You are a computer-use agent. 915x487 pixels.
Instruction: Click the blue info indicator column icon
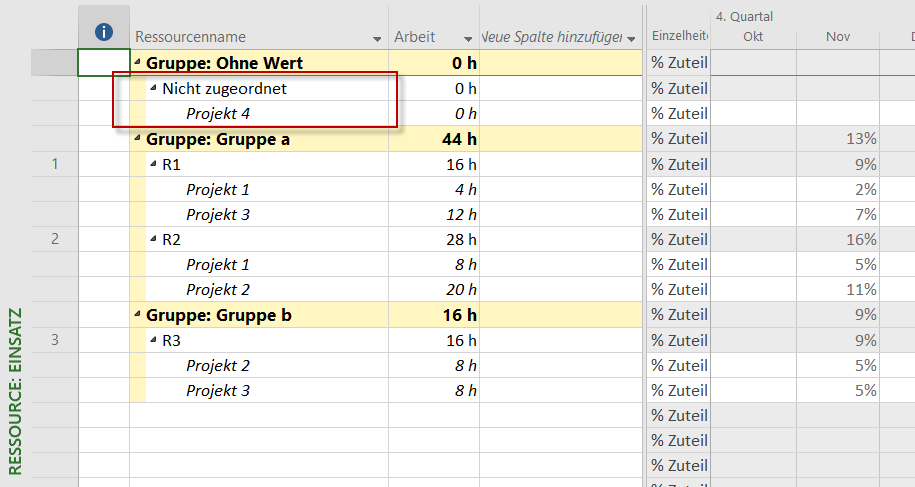[104, 32]
